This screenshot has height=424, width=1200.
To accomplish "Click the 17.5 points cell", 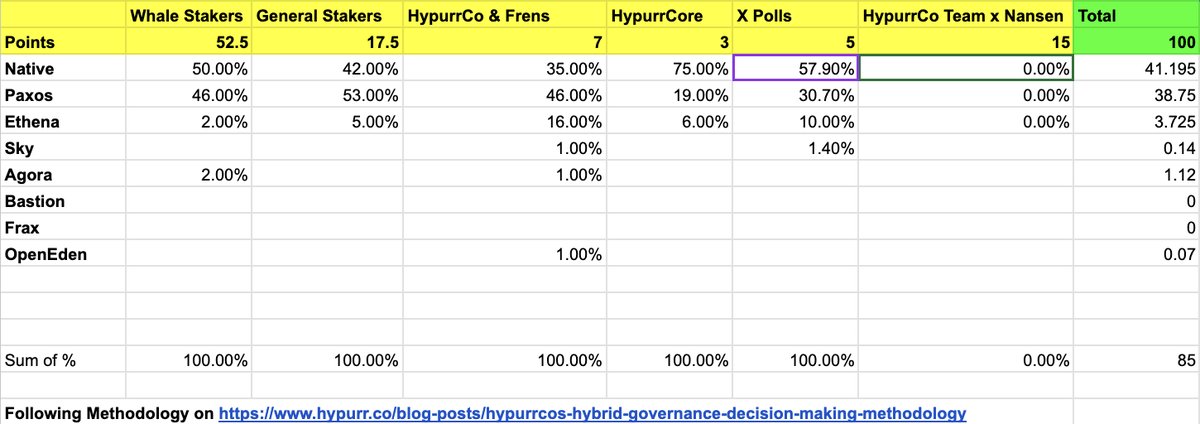I will coord(327,42).
